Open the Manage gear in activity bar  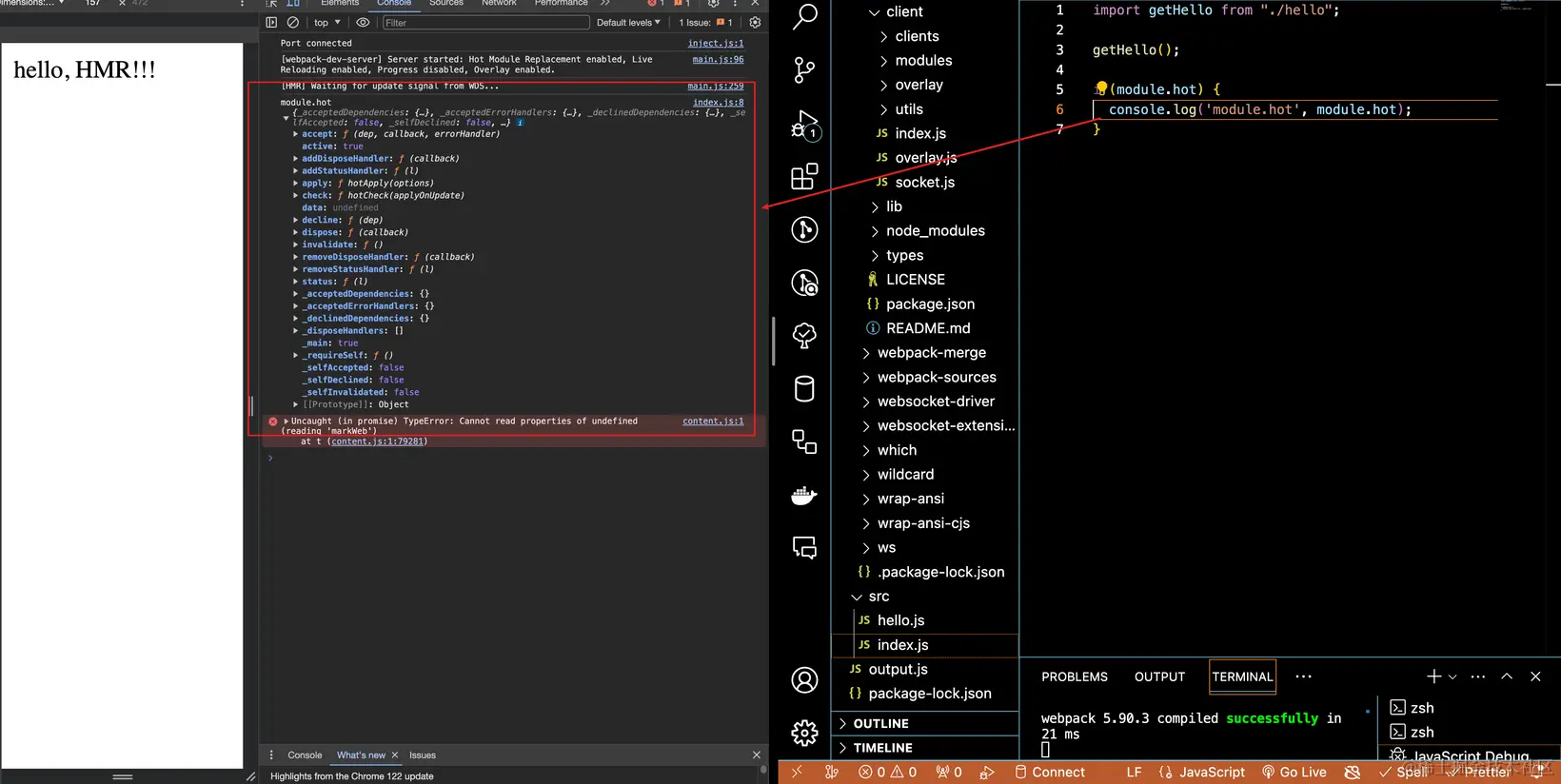tap(805, 733)
